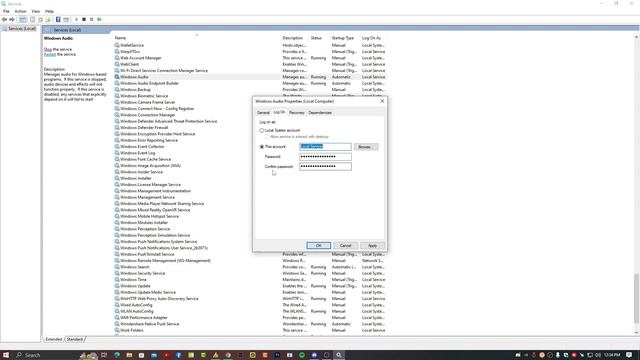Image resolution: width=640 pixels, height=360 pixels.
Task: Select the Windows Time service row
Action: [250, 280]
